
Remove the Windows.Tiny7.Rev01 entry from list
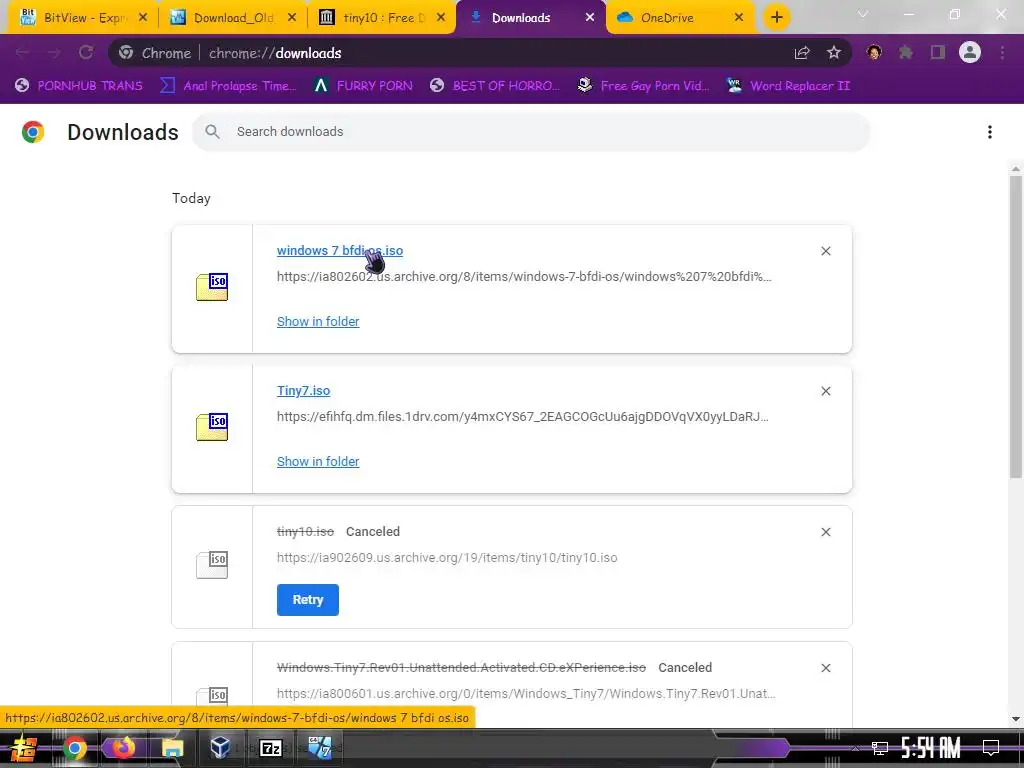pyautogui.click(x=825, y=667)
